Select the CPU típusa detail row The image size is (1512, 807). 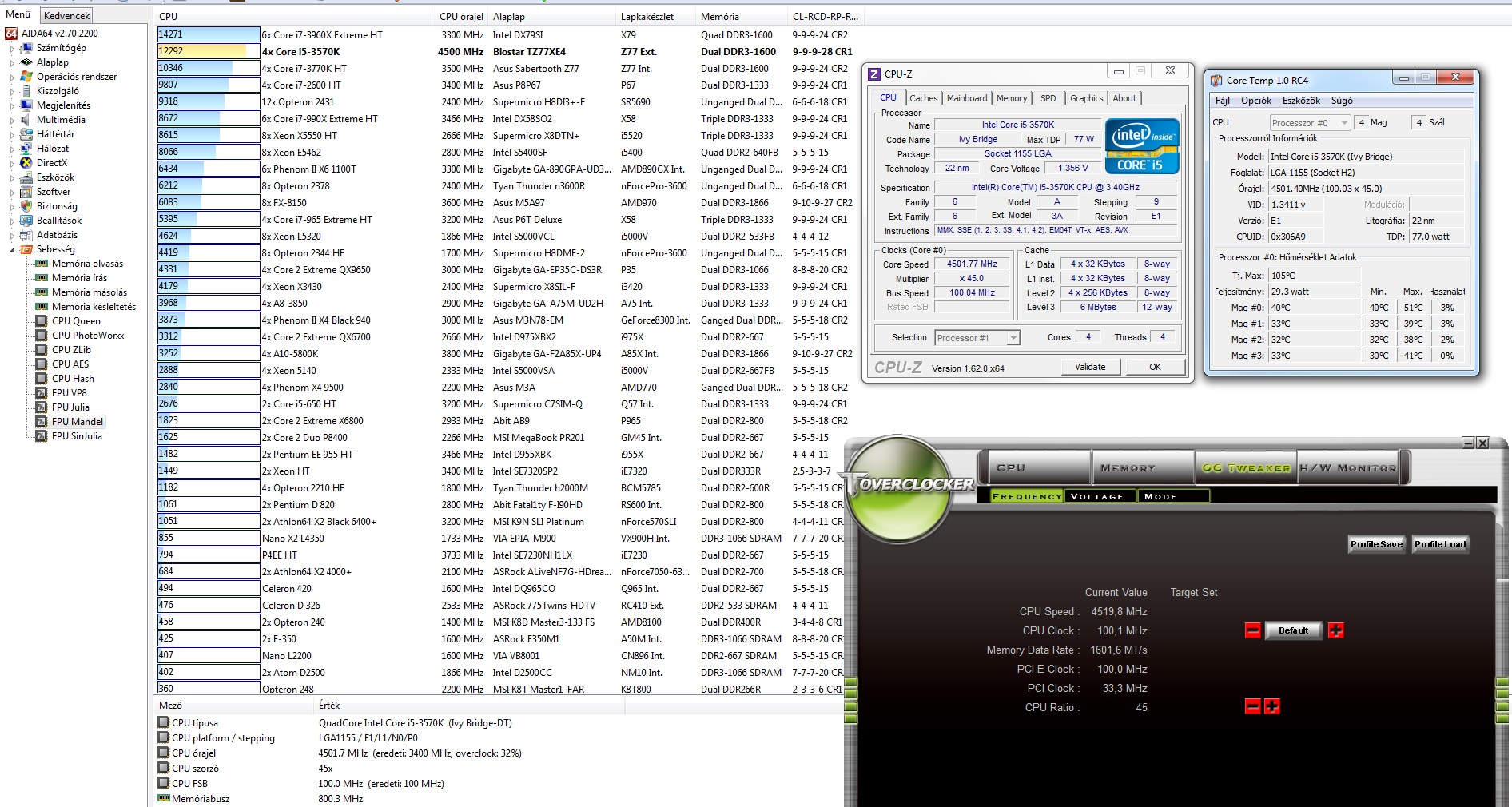point(499,723)
